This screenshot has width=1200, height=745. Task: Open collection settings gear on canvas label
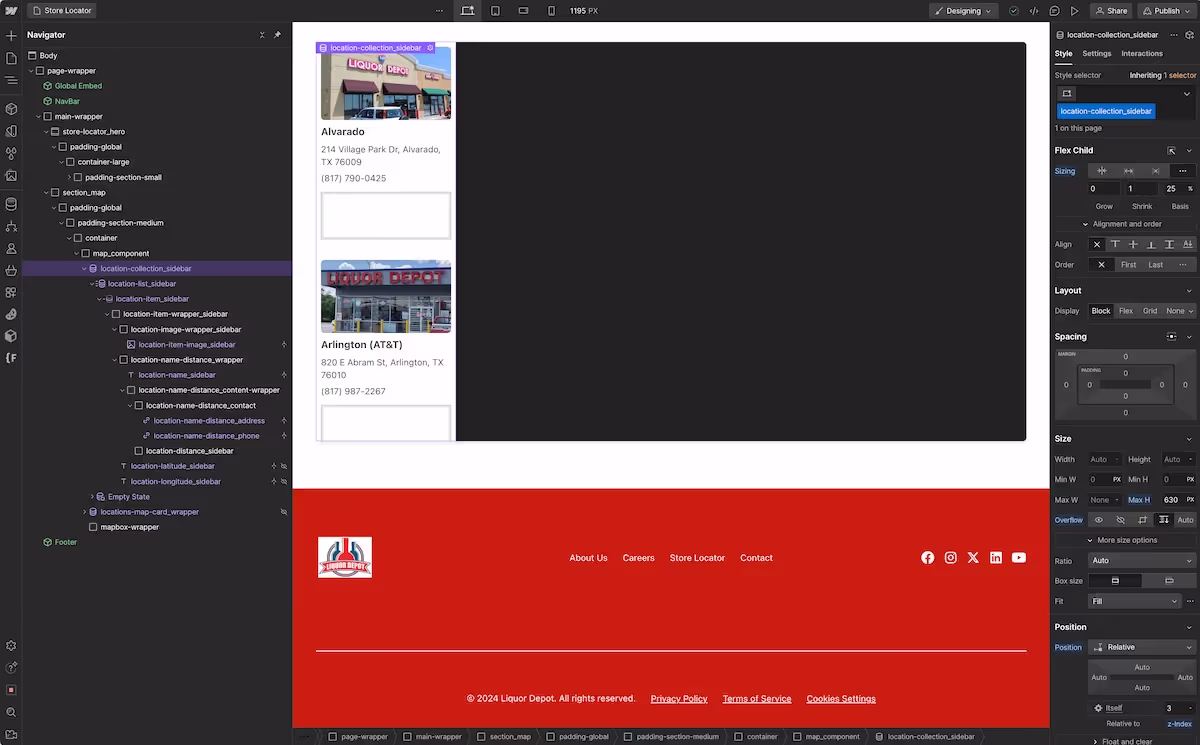click(x=430, y=47)
